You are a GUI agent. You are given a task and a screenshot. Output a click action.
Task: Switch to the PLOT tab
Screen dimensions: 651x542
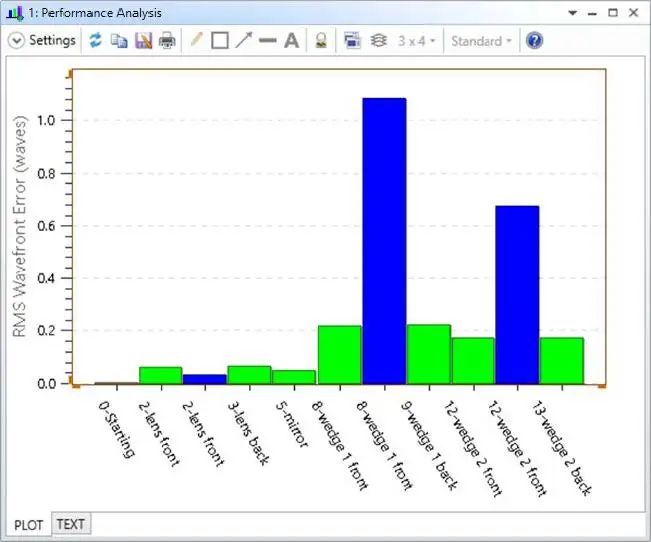point(28,525)
